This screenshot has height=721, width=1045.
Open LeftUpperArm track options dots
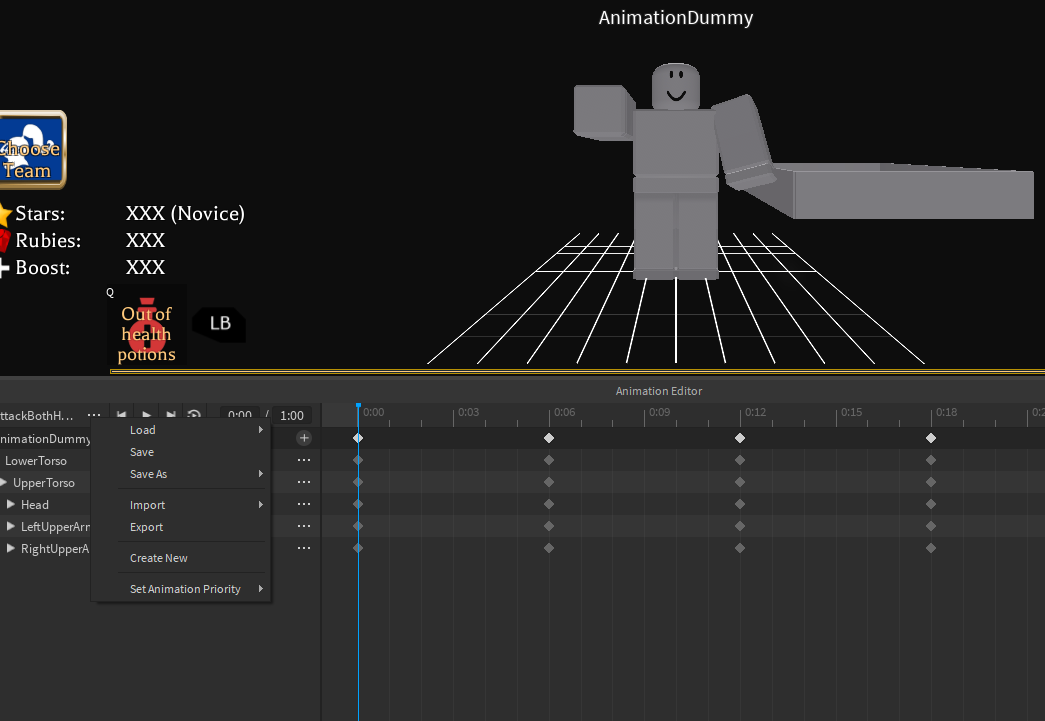[x=304, y=526]
